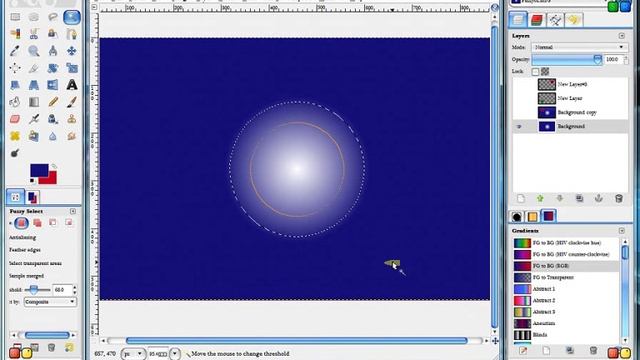Open the Gradients panel configuration menu

point(622,231)
